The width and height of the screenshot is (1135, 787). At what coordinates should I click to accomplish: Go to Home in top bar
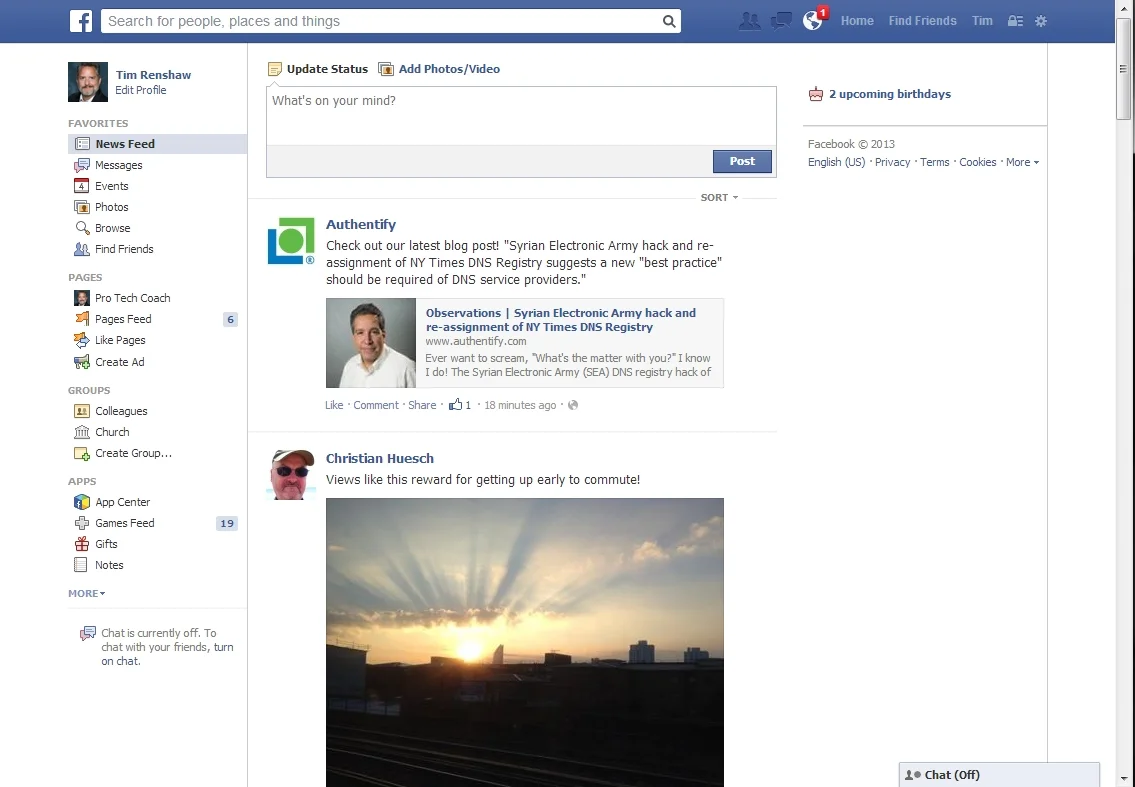tap(857, 21)
